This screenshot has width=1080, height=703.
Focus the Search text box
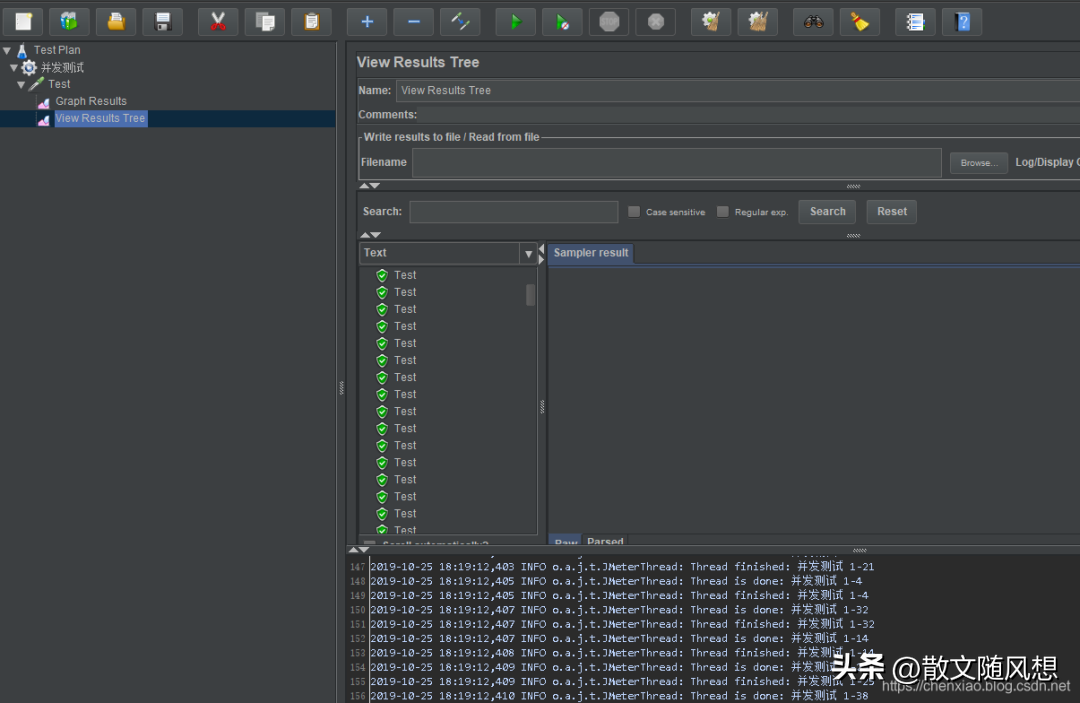[513, 212]
